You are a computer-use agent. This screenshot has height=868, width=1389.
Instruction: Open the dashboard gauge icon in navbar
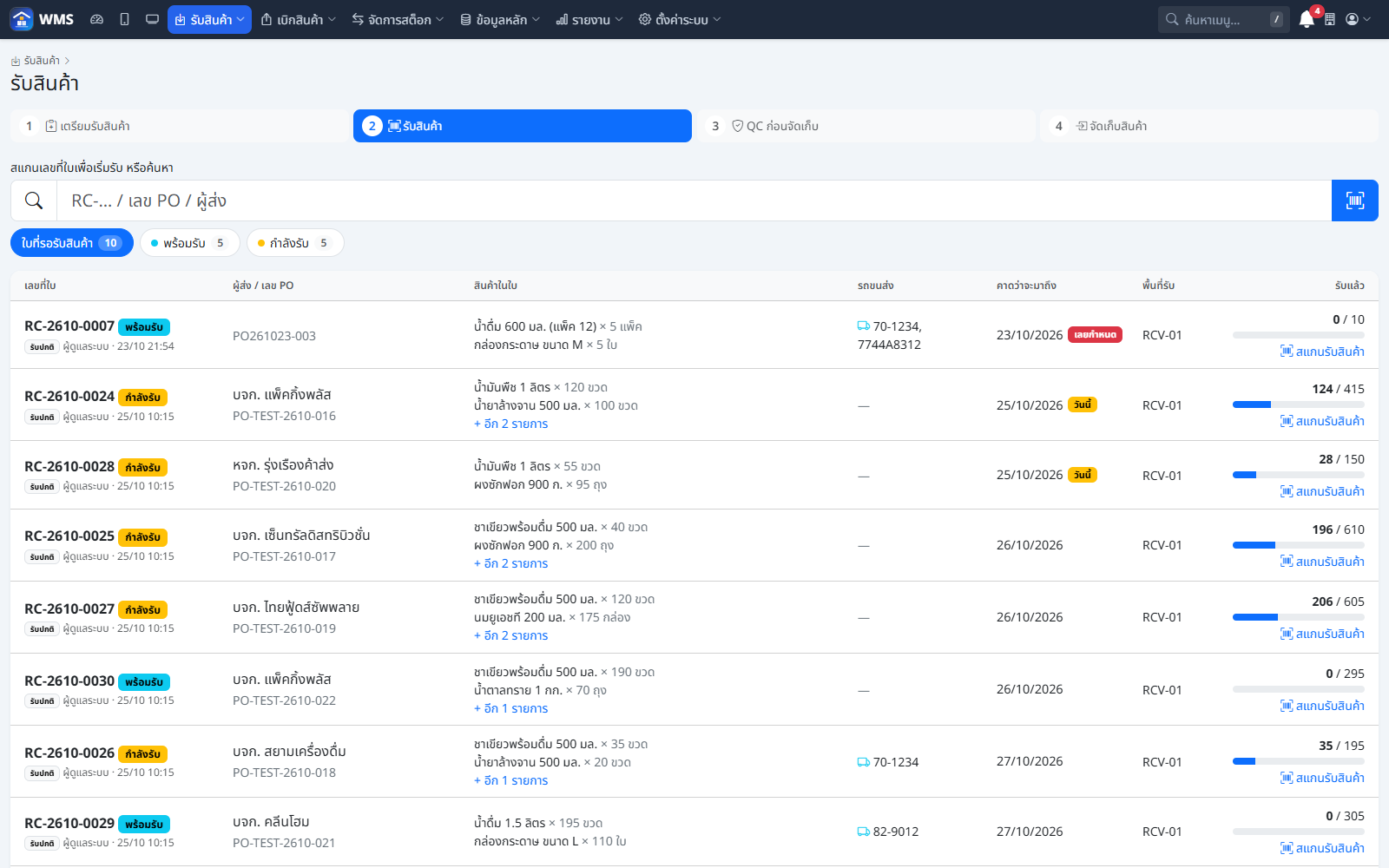pos(97,19)
